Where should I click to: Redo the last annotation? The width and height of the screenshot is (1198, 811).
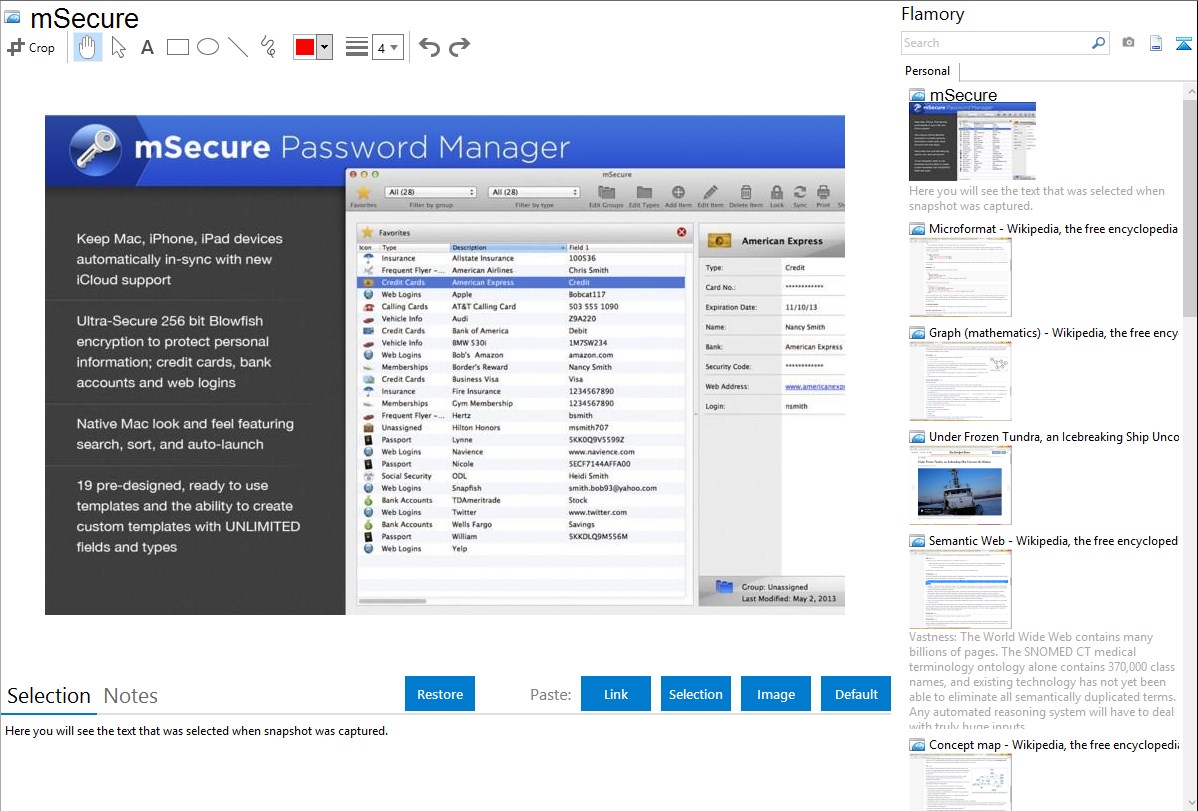click(x=459, y=47)
